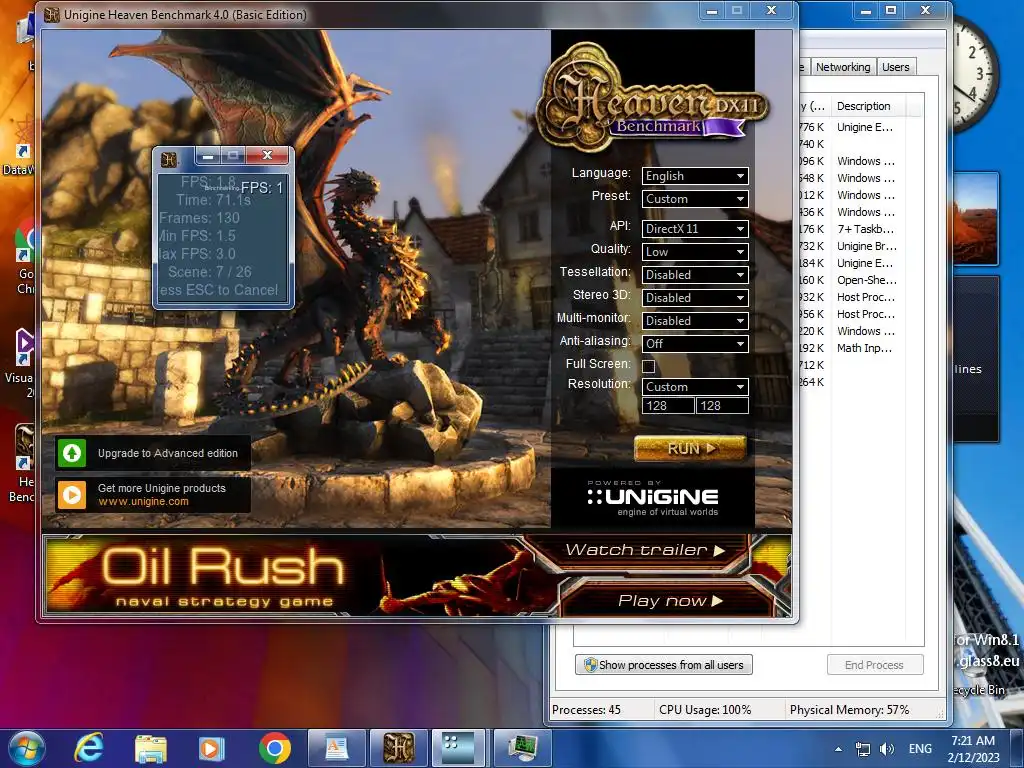Click the Google Chrome desktop shortcut
This screenshot has width=1024, height=768.
pyautogui.click(x=24, y=258)
